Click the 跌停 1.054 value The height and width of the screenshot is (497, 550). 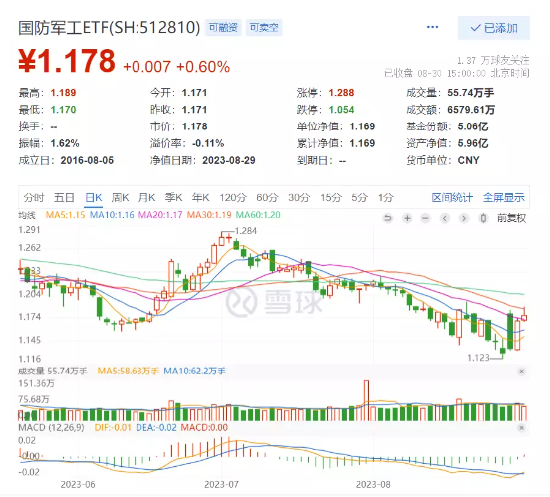[x=341, y=110]
